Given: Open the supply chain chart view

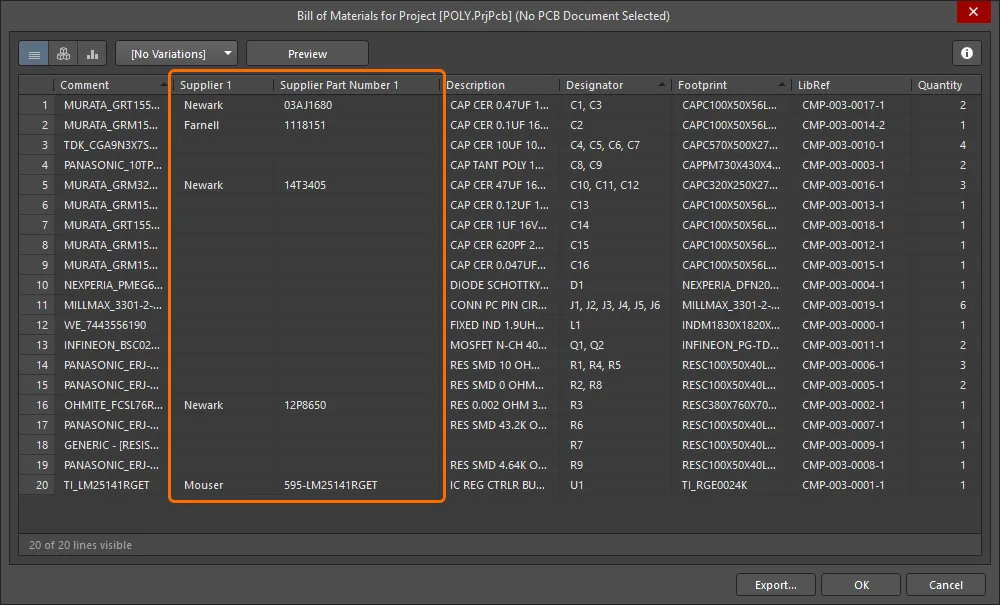Looking at the screenshot, I should 92,52.
